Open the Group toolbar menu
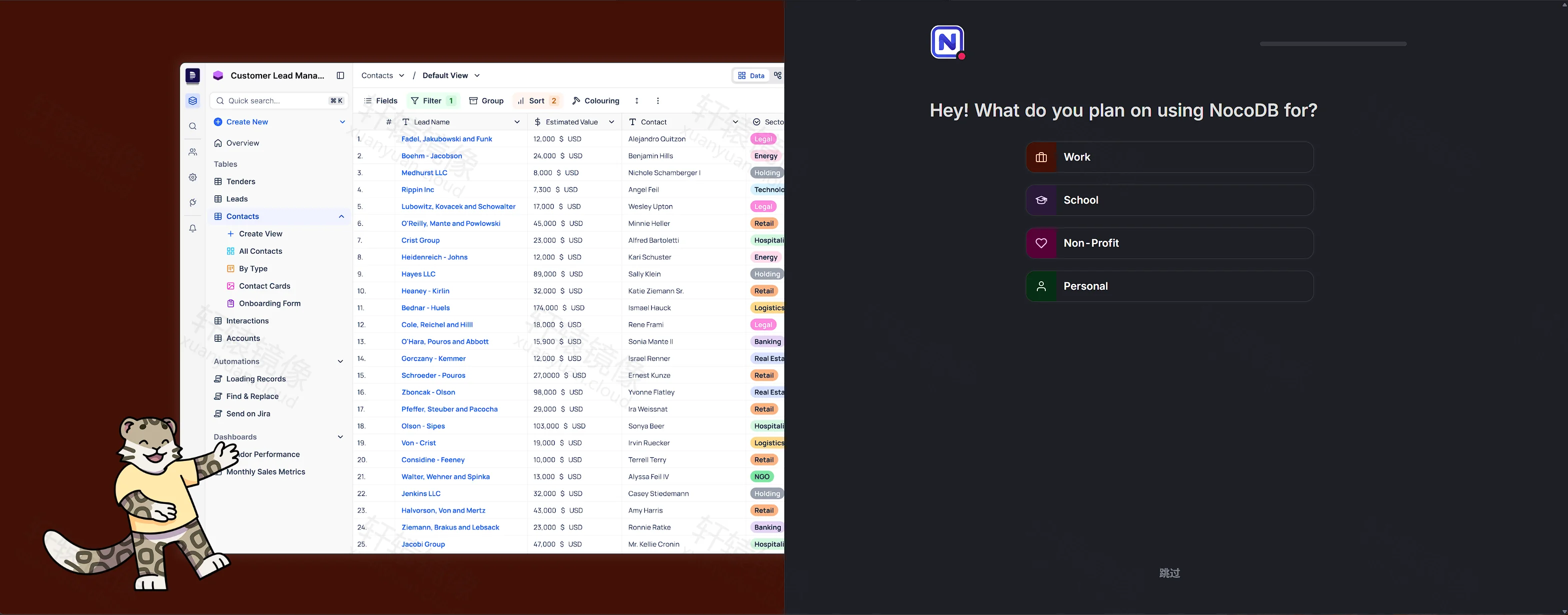Image resolution: width=1568 pixels, height=615 pixels. 486,101
